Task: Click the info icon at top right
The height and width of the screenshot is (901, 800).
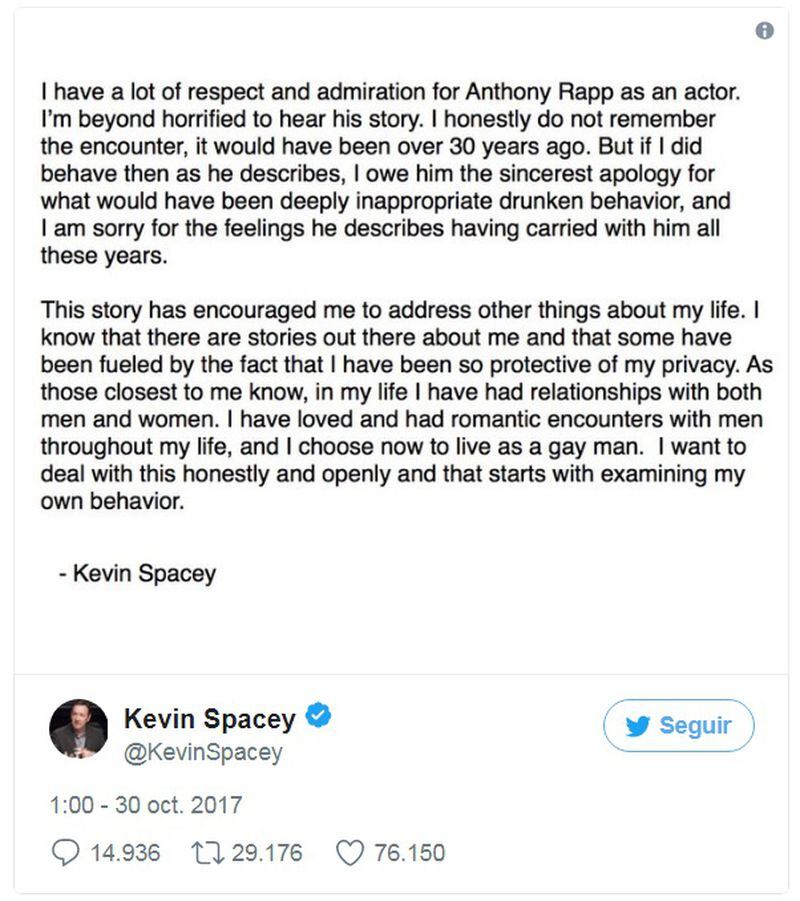Action: pyautogui.click(x=764, y=30)
